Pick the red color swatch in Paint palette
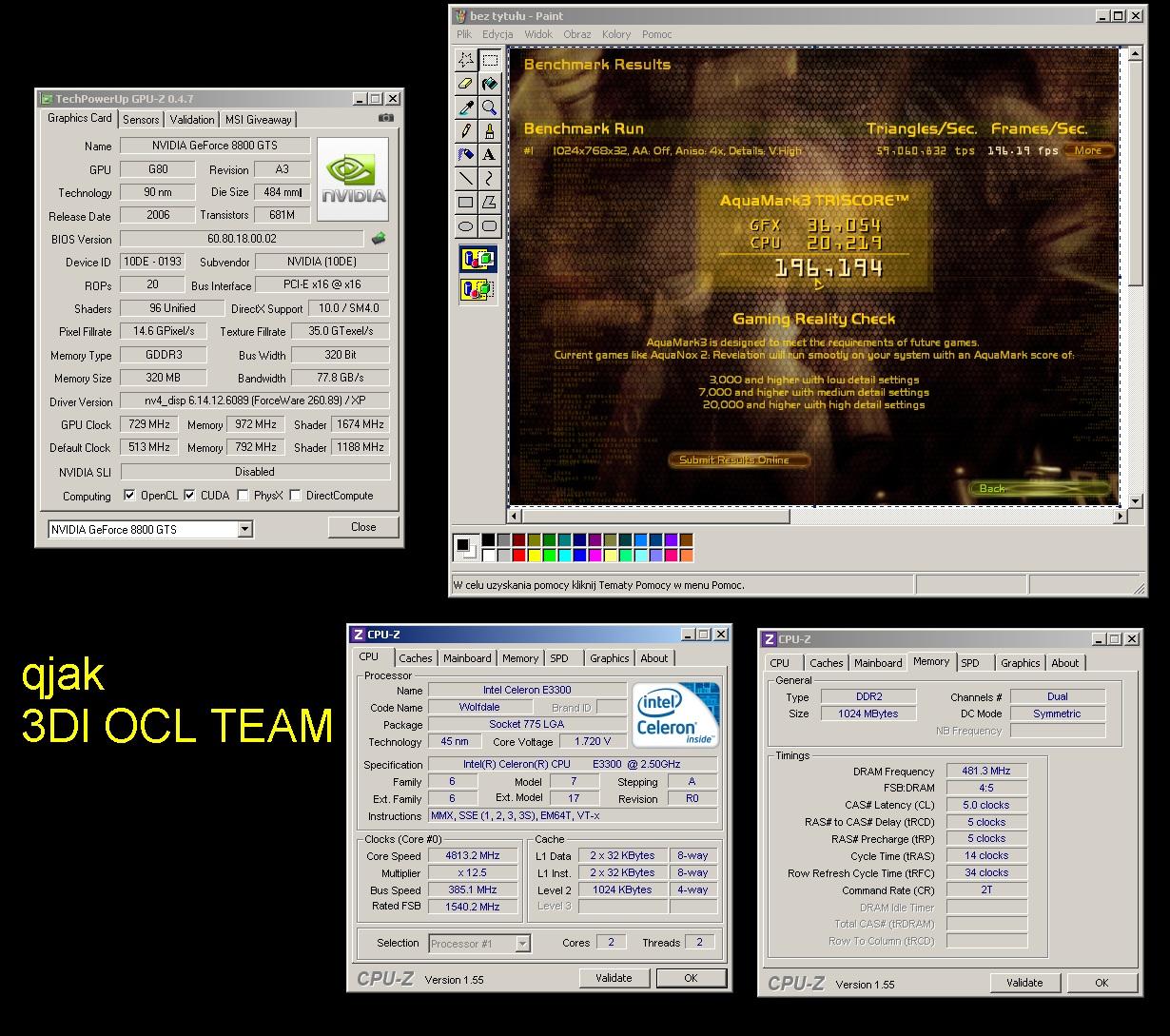The height and width of the screenshot is (1036, 1170). pyautogui.click(x=519, y=556)
